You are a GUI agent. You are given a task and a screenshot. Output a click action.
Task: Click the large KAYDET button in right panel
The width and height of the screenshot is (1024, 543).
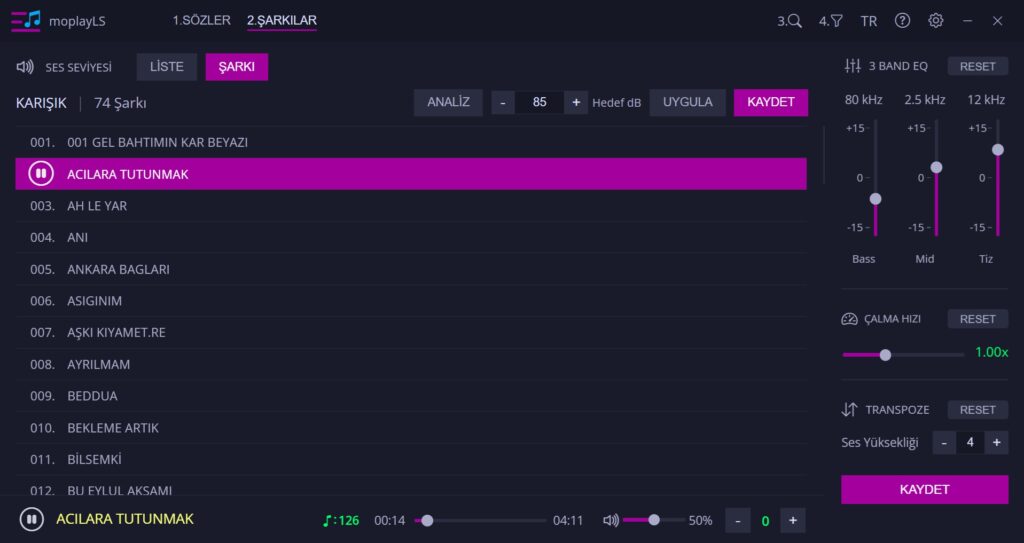(924, 489)
